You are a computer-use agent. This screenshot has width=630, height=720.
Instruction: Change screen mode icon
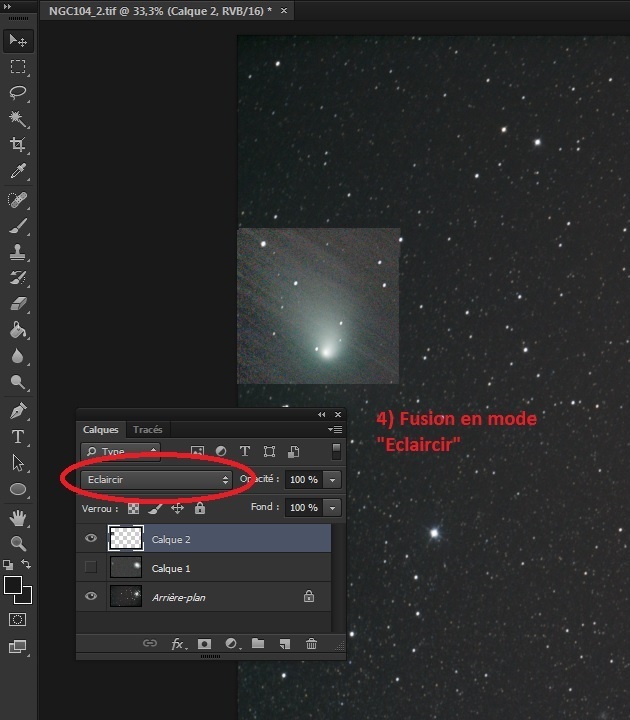tap(17, 647)
